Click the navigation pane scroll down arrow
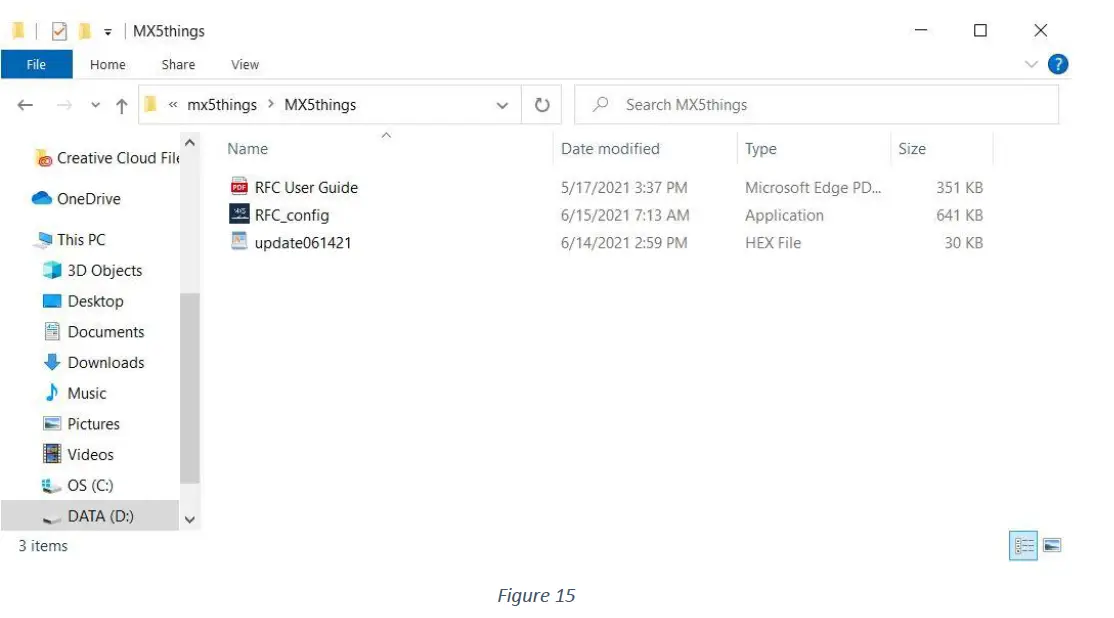The image size is (1114, 618). click(190, 520)
